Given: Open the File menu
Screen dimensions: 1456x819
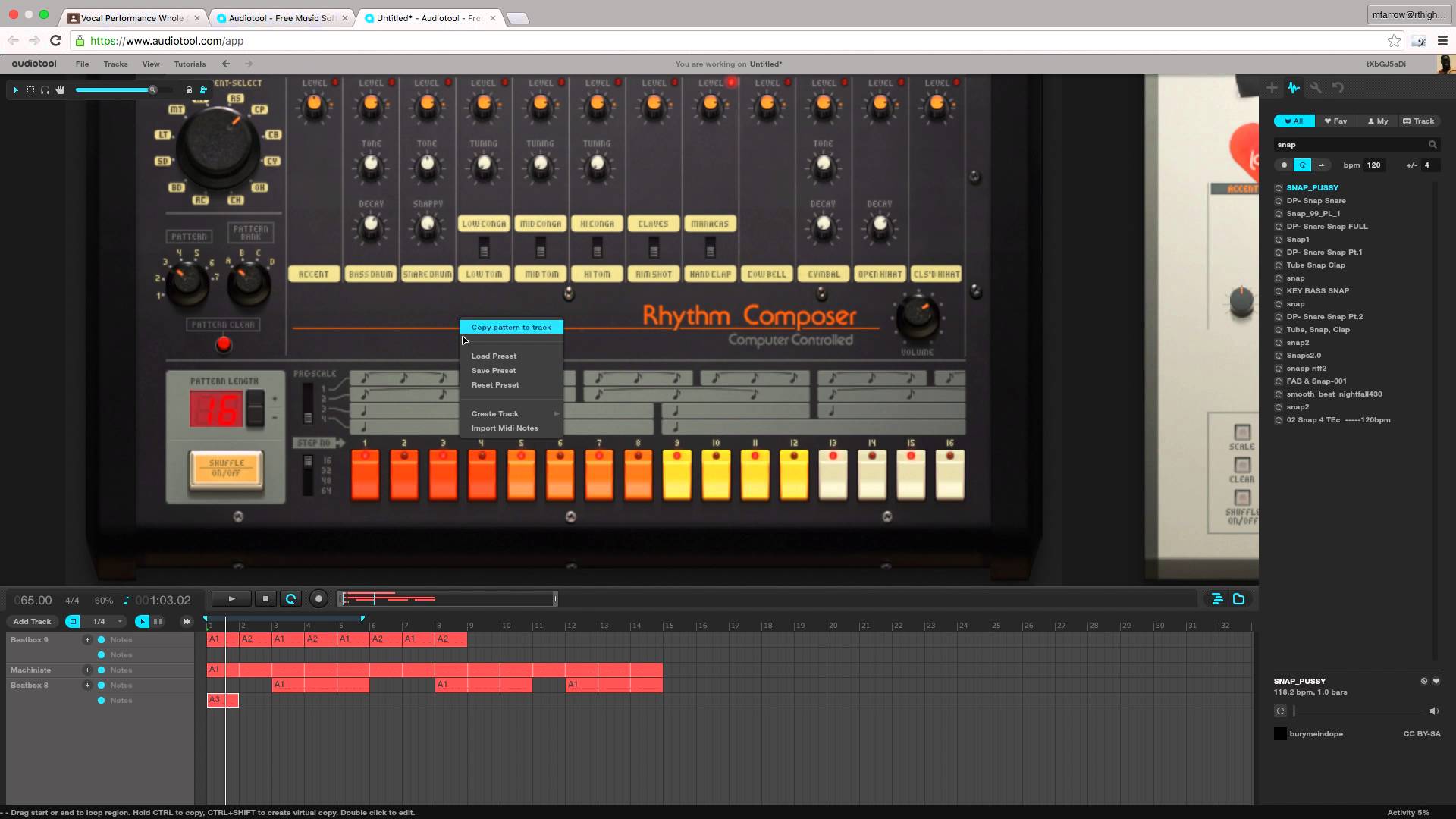Looking at the screenshot, I should click(82, 64).
